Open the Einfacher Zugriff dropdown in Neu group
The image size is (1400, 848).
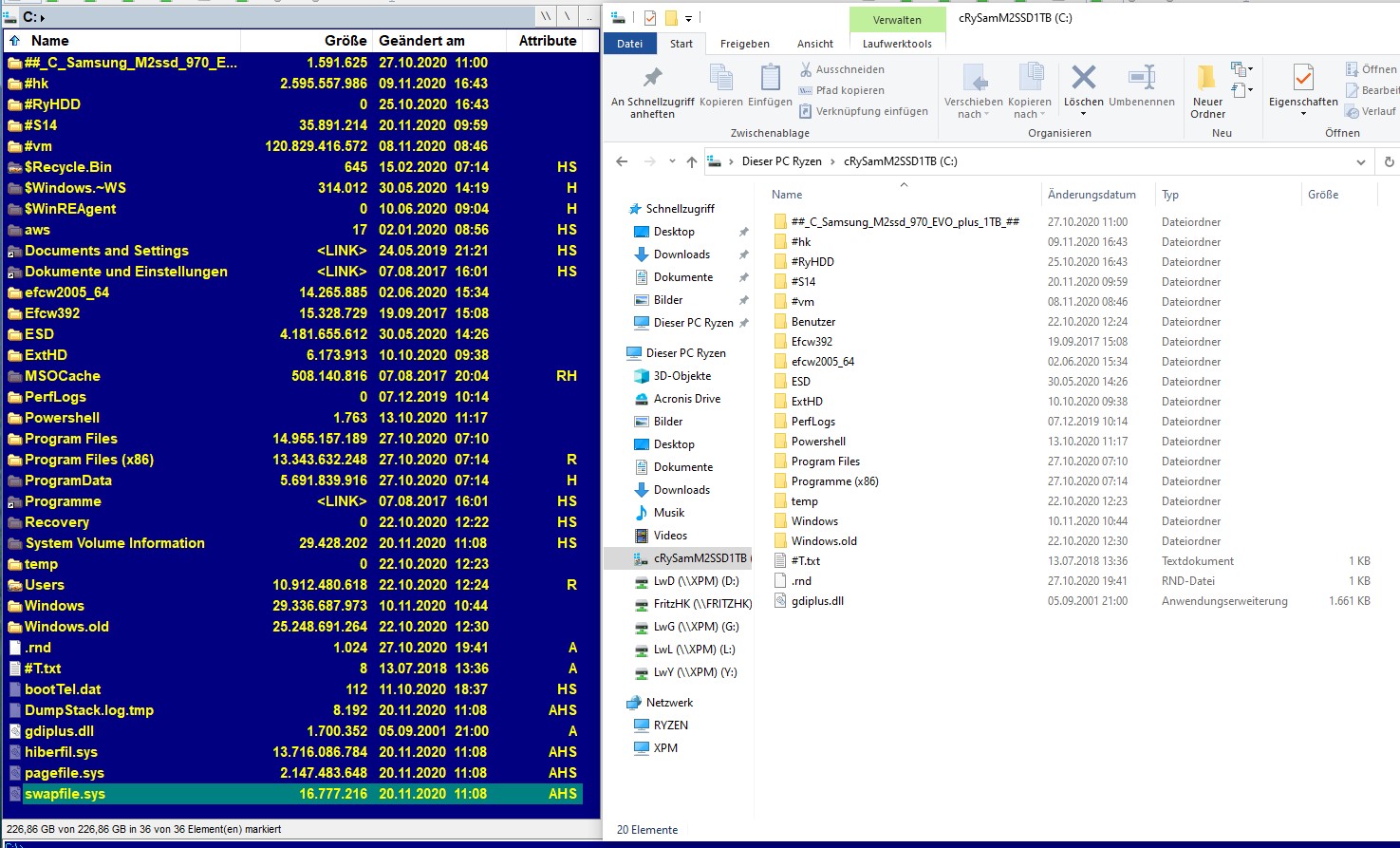[x=1241, y=90]
